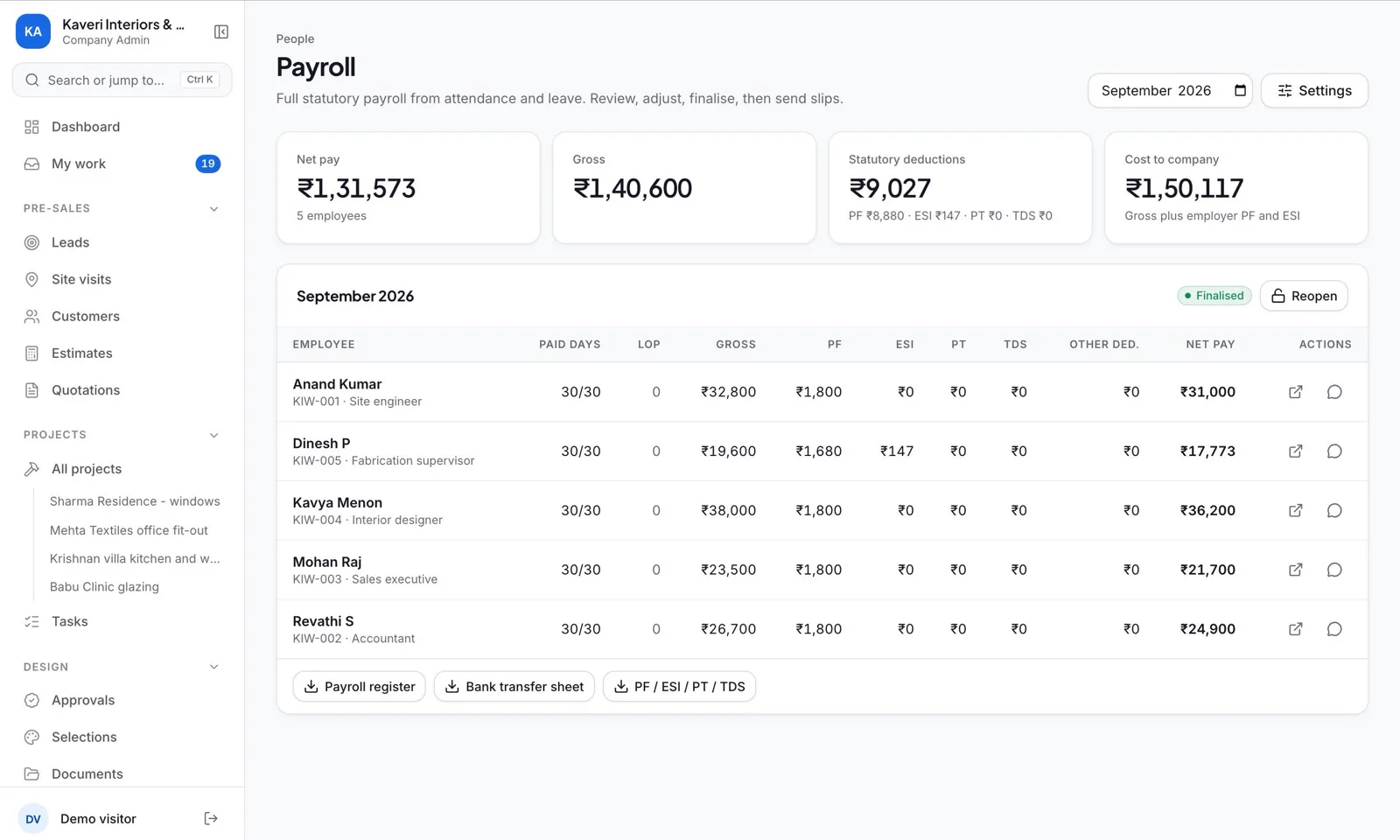The width and height of the screenshot is (1400, 840).
Task: Open Dinesh P's payslip external link icon
Action: (x=1296, y=451)
